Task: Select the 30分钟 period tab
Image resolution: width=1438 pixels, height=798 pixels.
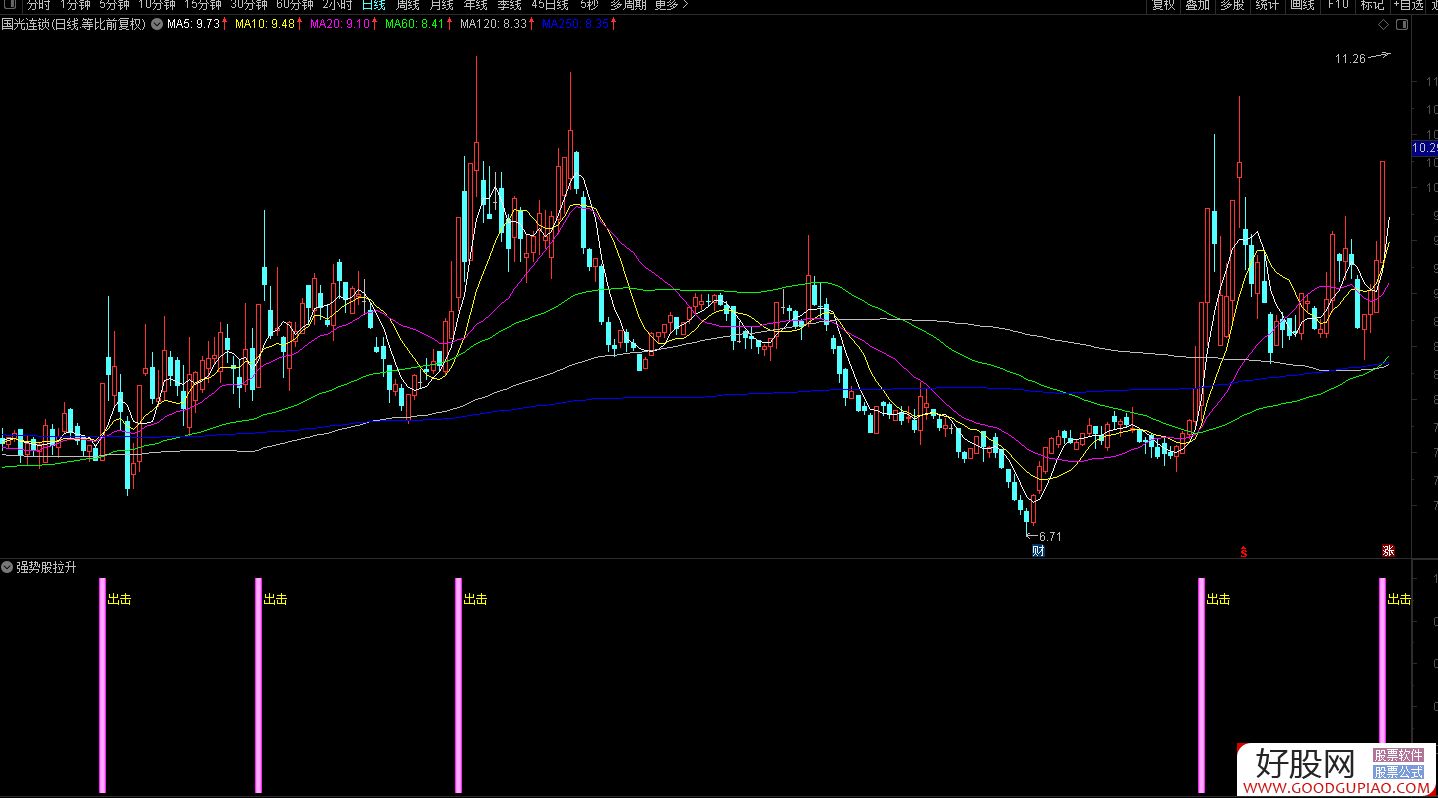Action: point(249,4)
